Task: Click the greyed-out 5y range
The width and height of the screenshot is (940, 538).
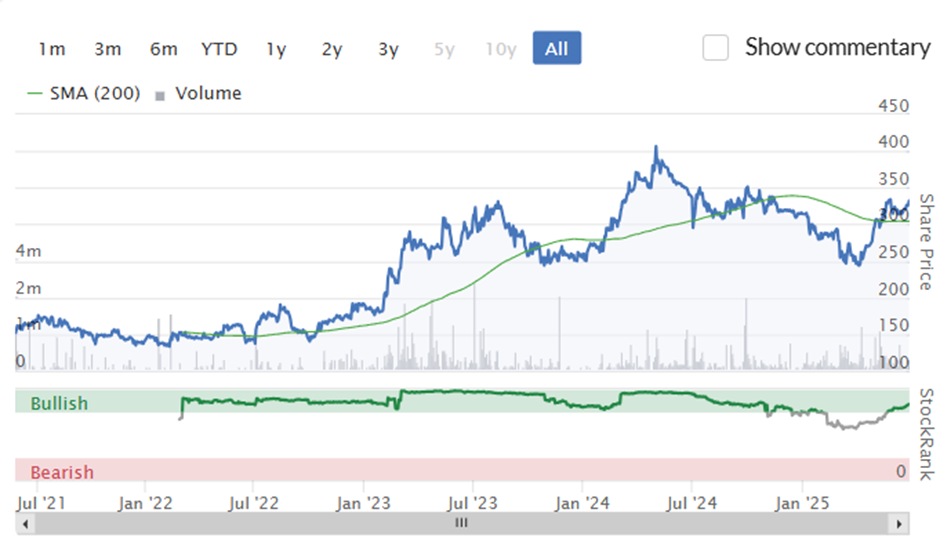Action: pos(444,49)
